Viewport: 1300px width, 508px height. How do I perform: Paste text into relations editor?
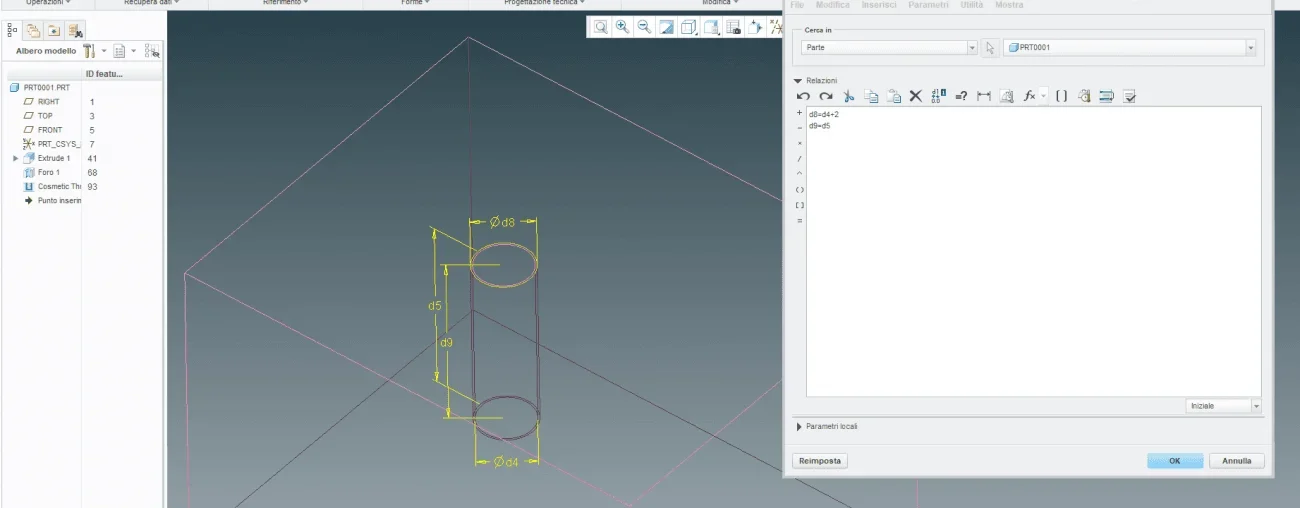(894, 96)
